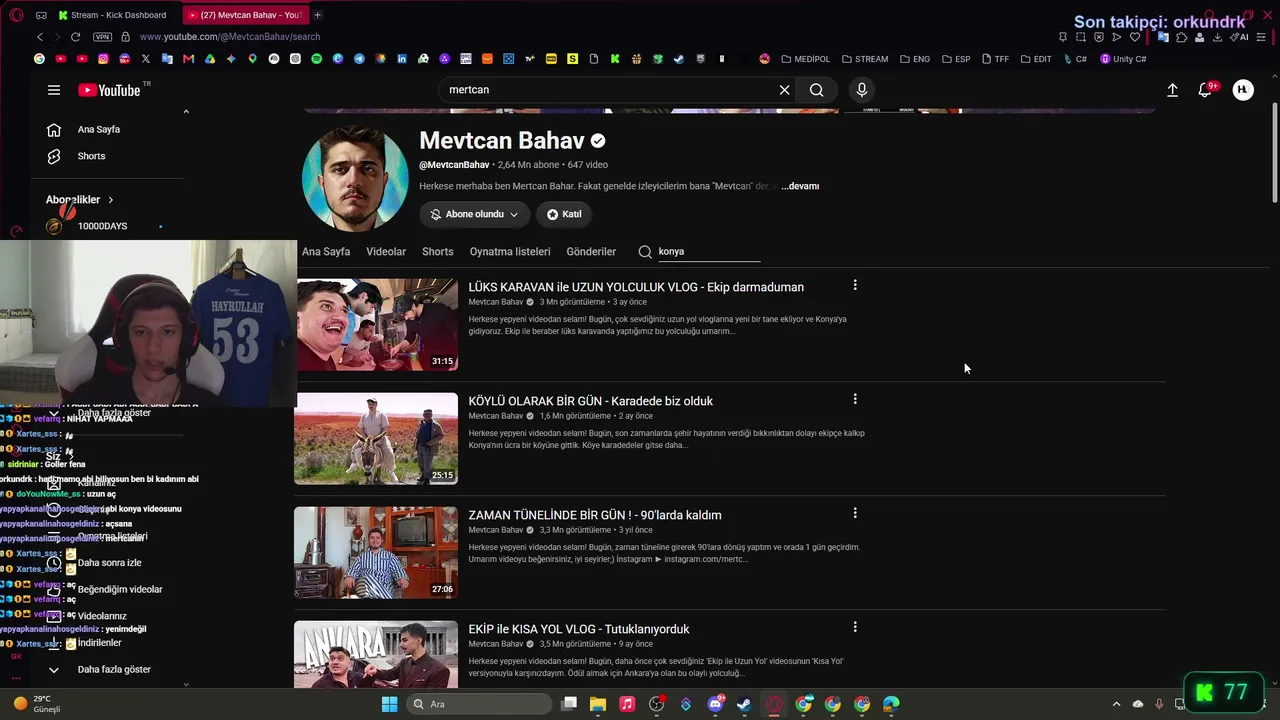
Task: Click the channel search magnifier icon
Action: coord(645,252)
